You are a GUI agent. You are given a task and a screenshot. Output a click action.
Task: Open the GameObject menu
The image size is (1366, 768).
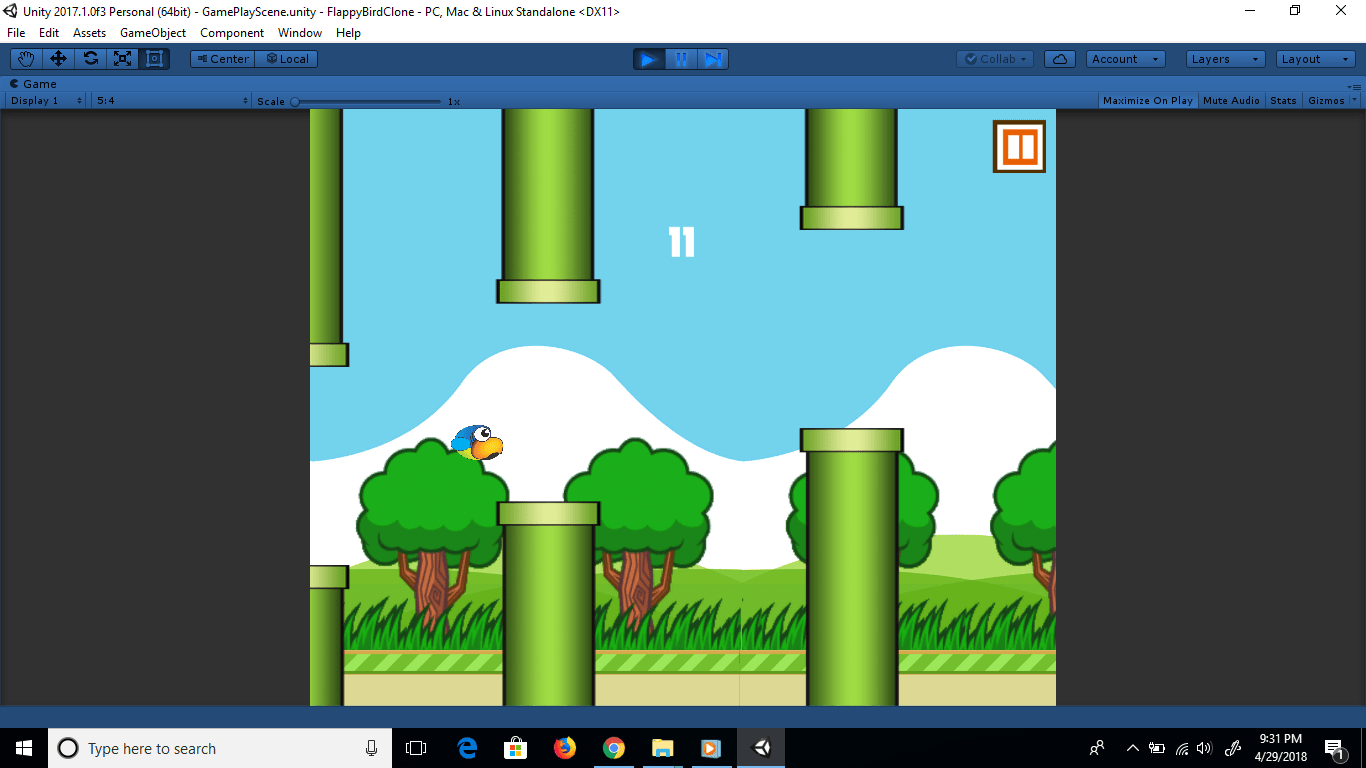153,33
